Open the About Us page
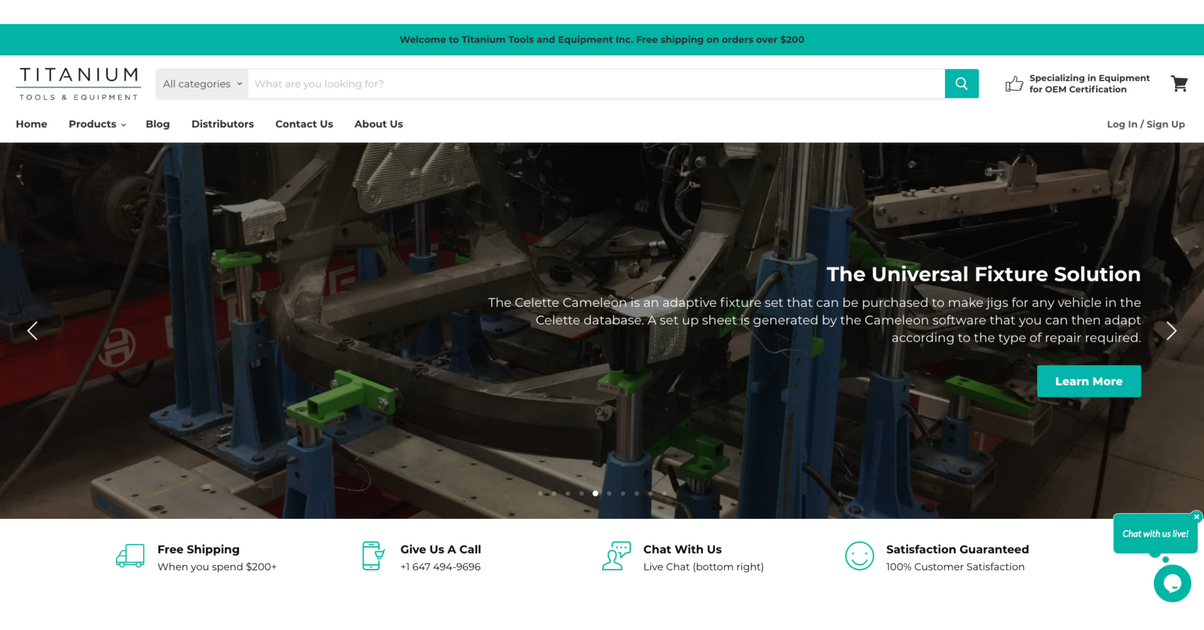Image resolution: width=1204 pixels, height=630 pixels. (378, 124)
